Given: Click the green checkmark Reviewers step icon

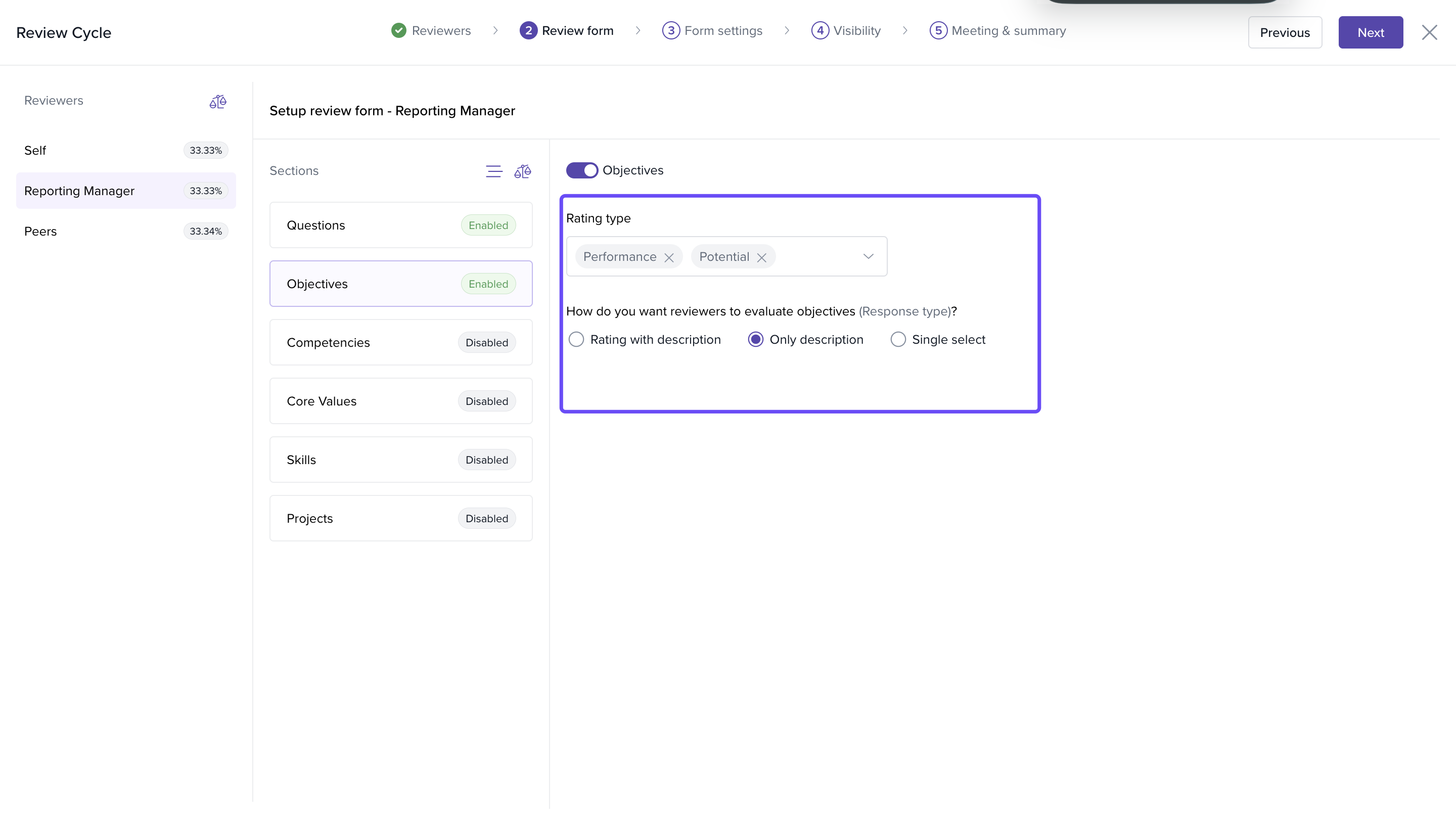Looking at the screenshot, I should pos(398,30).
